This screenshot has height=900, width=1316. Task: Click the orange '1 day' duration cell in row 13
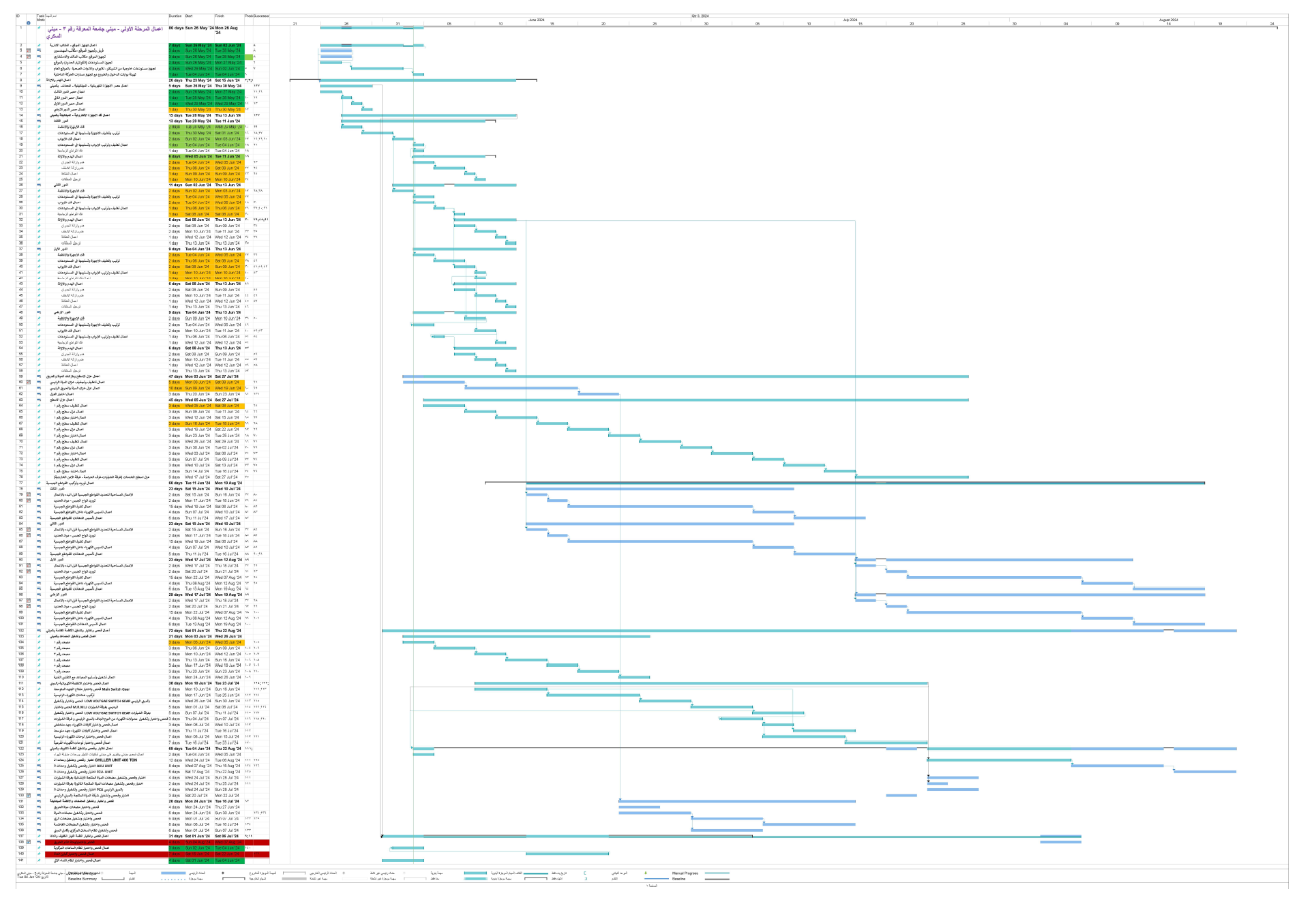coord(176,109)
